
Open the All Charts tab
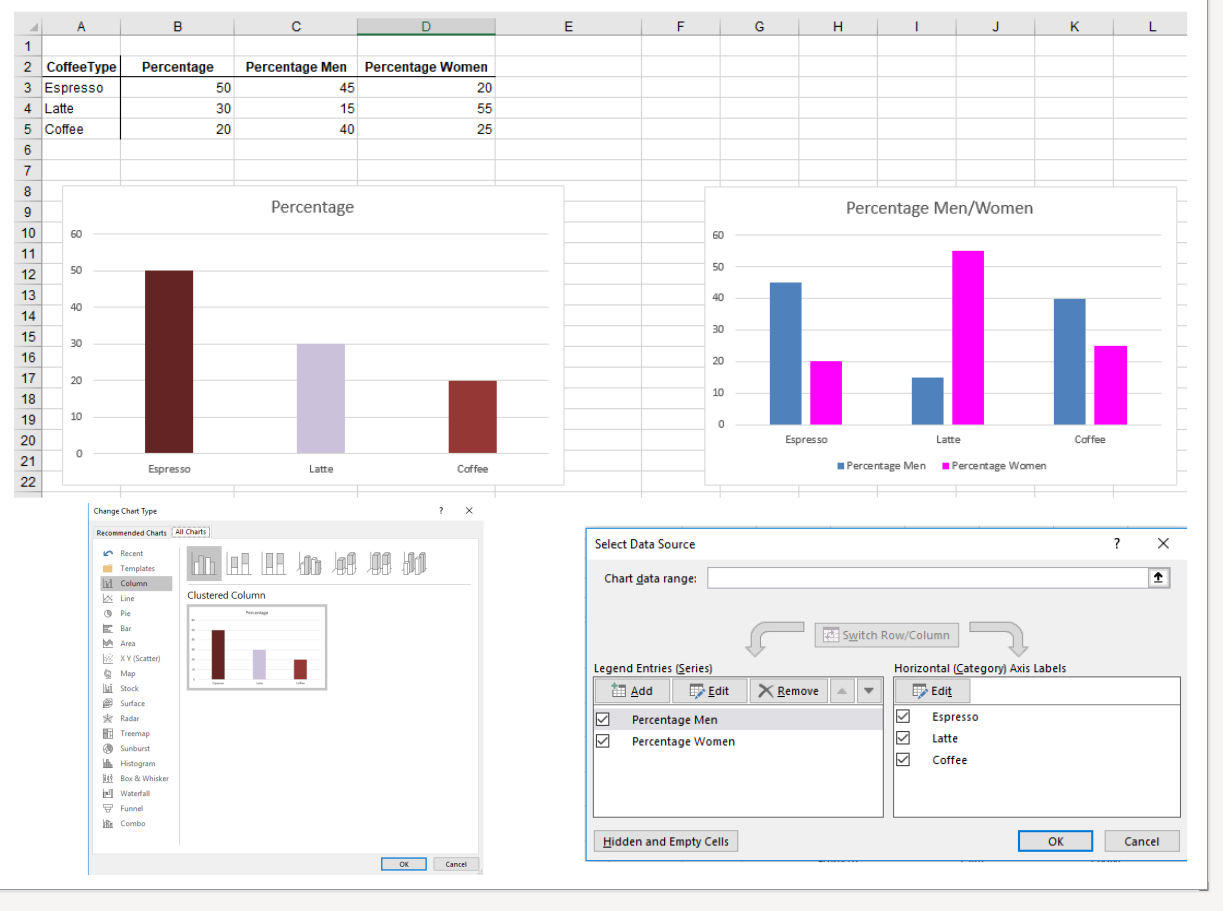point(191,532)
